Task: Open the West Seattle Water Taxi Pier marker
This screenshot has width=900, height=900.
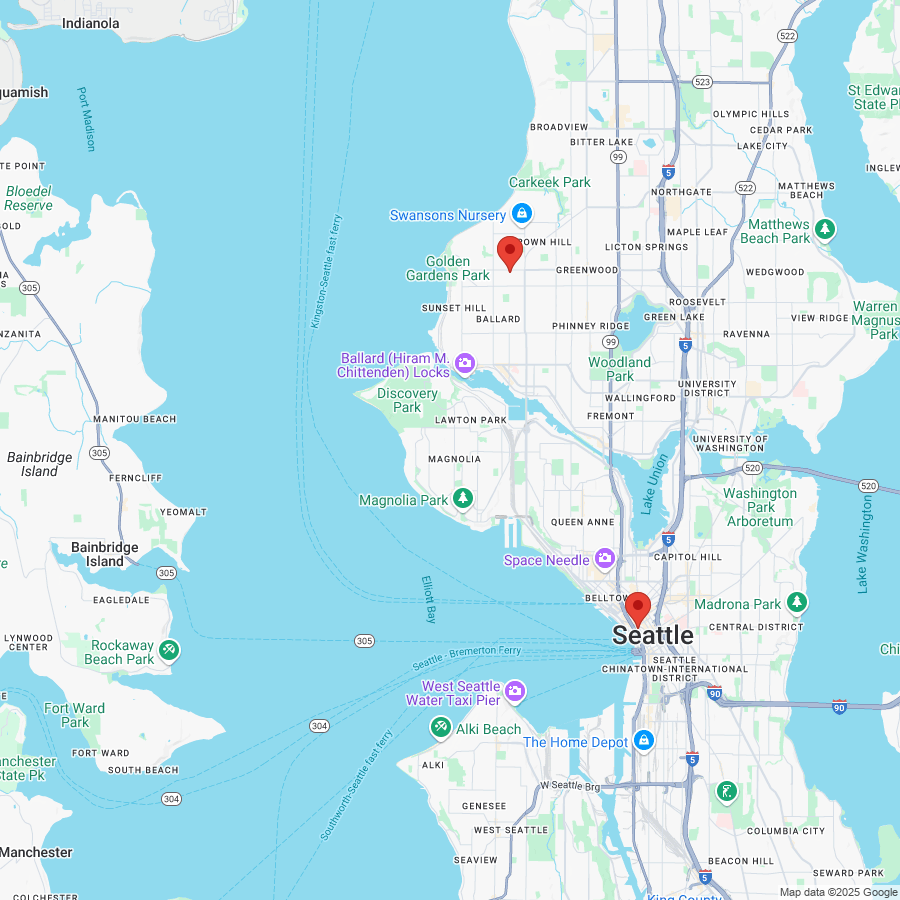Action: pyautogui.click(x=515, y=691)
